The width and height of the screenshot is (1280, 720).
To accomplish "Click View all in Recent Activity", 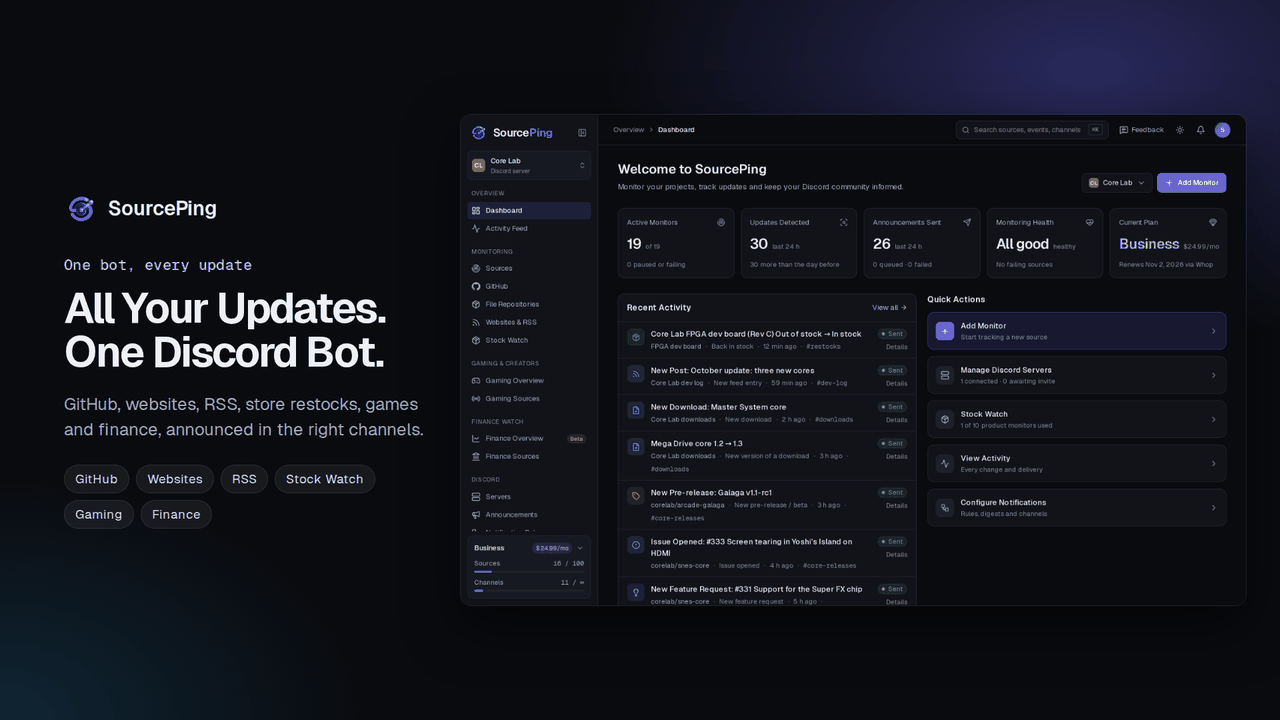I will click(x=889, y=307).
